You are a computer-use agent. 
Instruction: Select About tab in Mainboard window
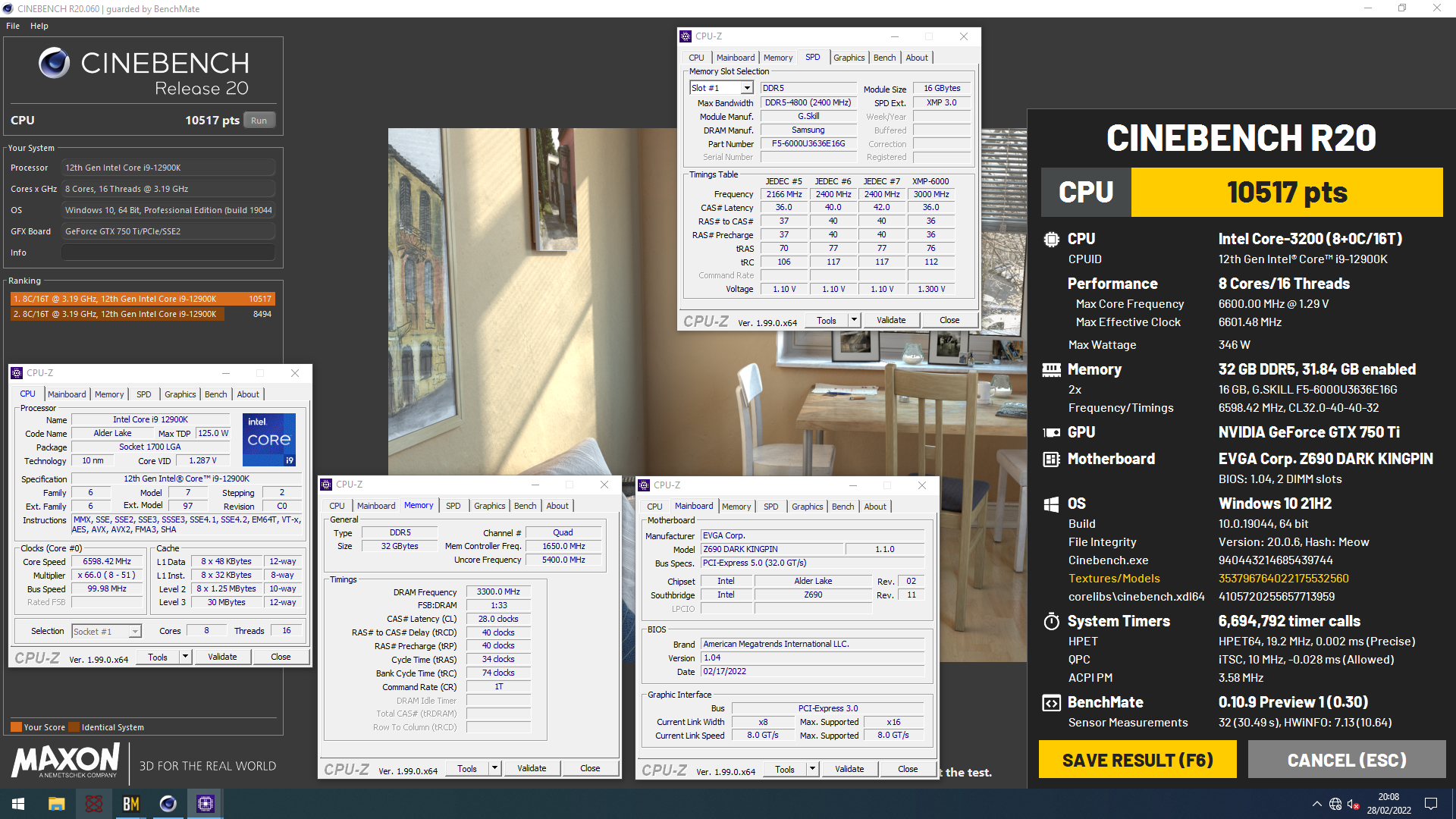(x=875, y=507)
